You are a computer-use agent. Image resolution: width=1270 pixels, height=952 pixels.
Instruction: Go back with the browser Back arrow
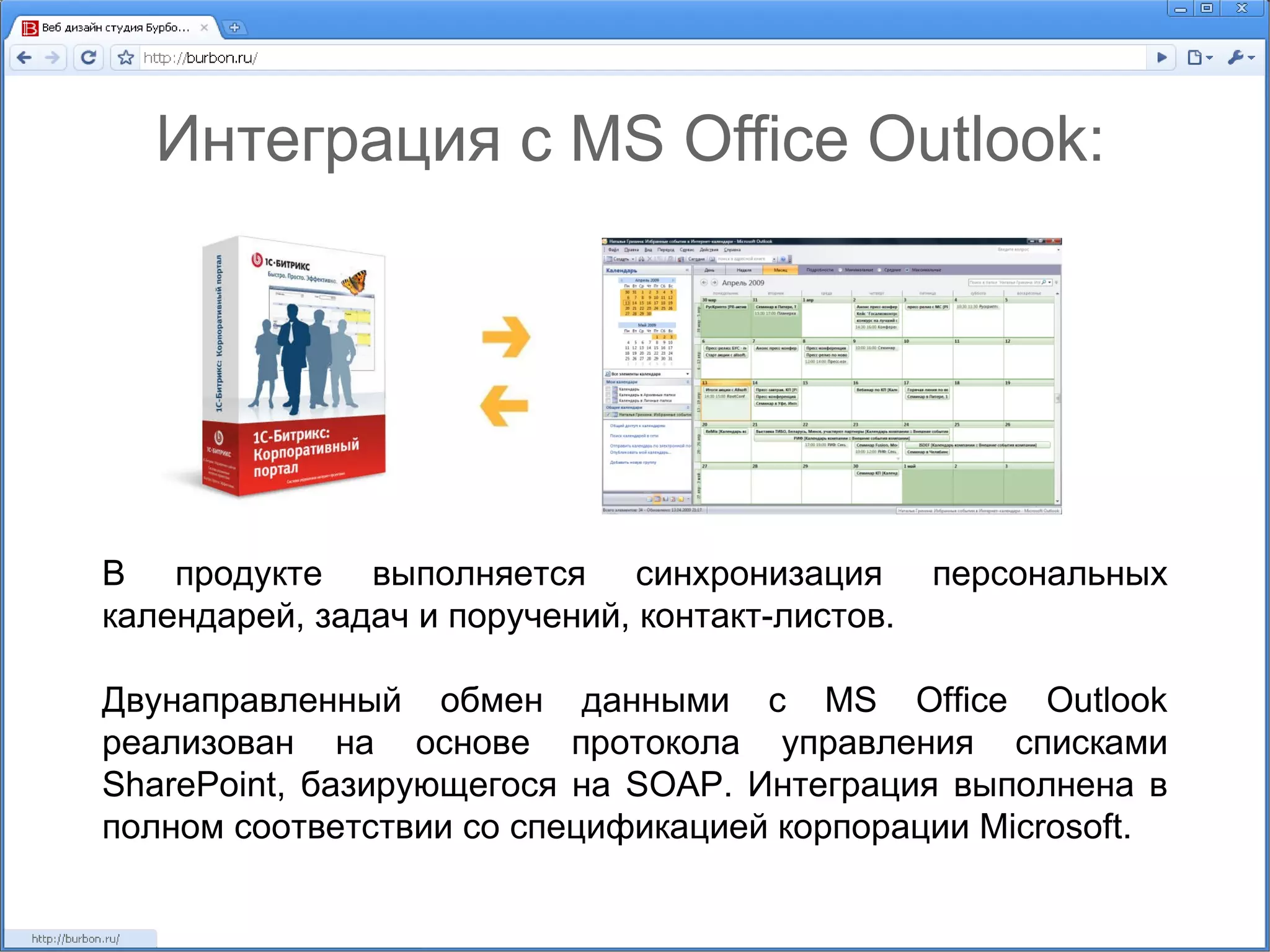pyautogui.click(x=25, y=58)
